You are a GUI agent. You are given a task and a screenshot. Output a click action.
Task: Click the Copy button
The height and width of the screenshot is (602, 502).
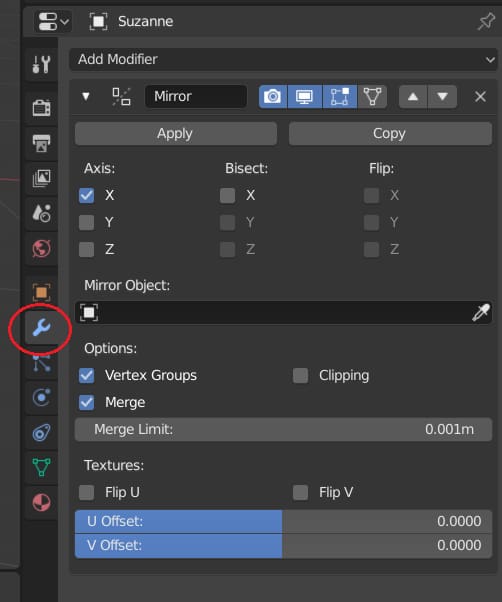pos(390,134)
